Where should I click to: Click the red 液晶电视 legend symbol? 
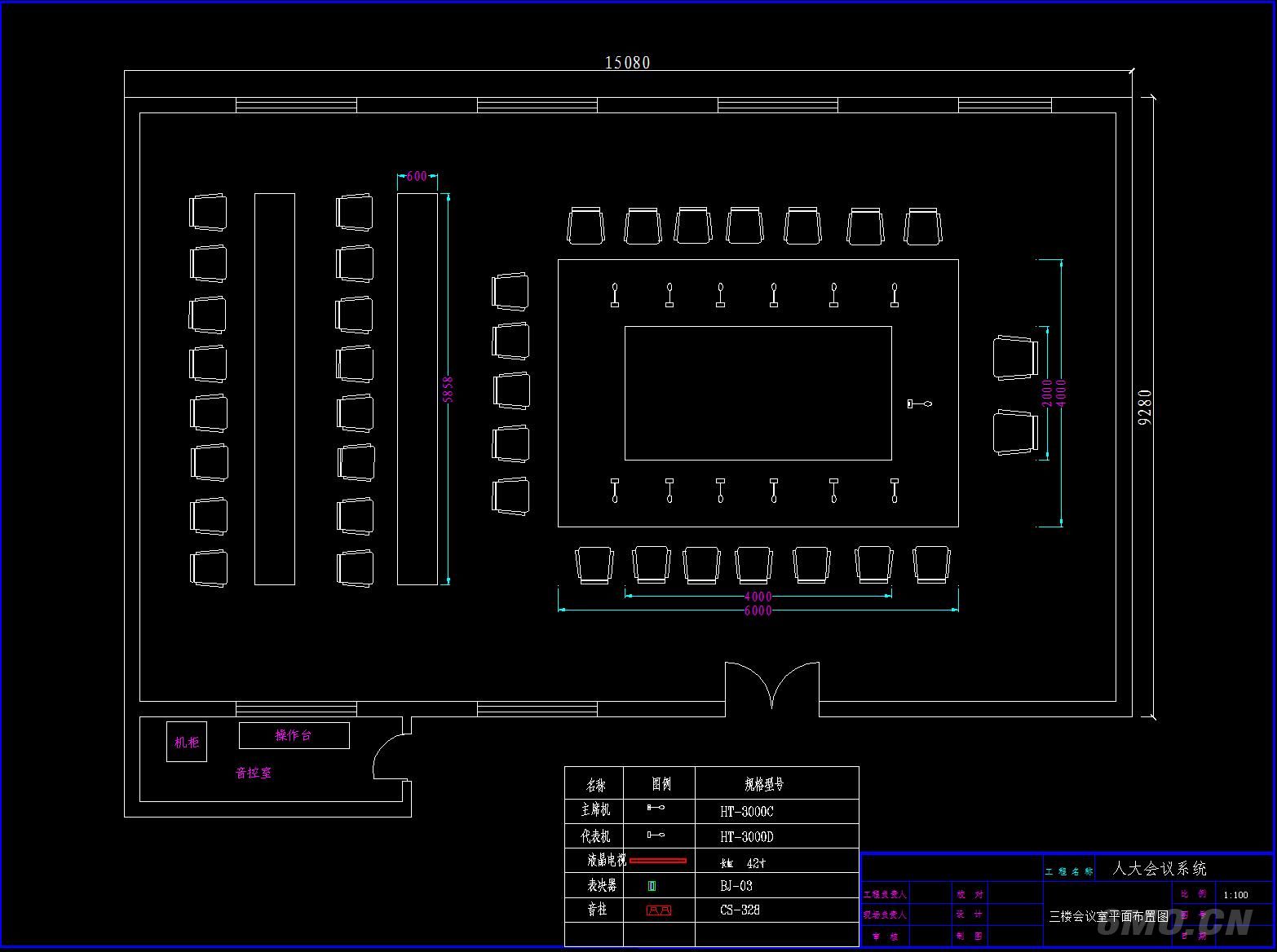click(658, 861)
